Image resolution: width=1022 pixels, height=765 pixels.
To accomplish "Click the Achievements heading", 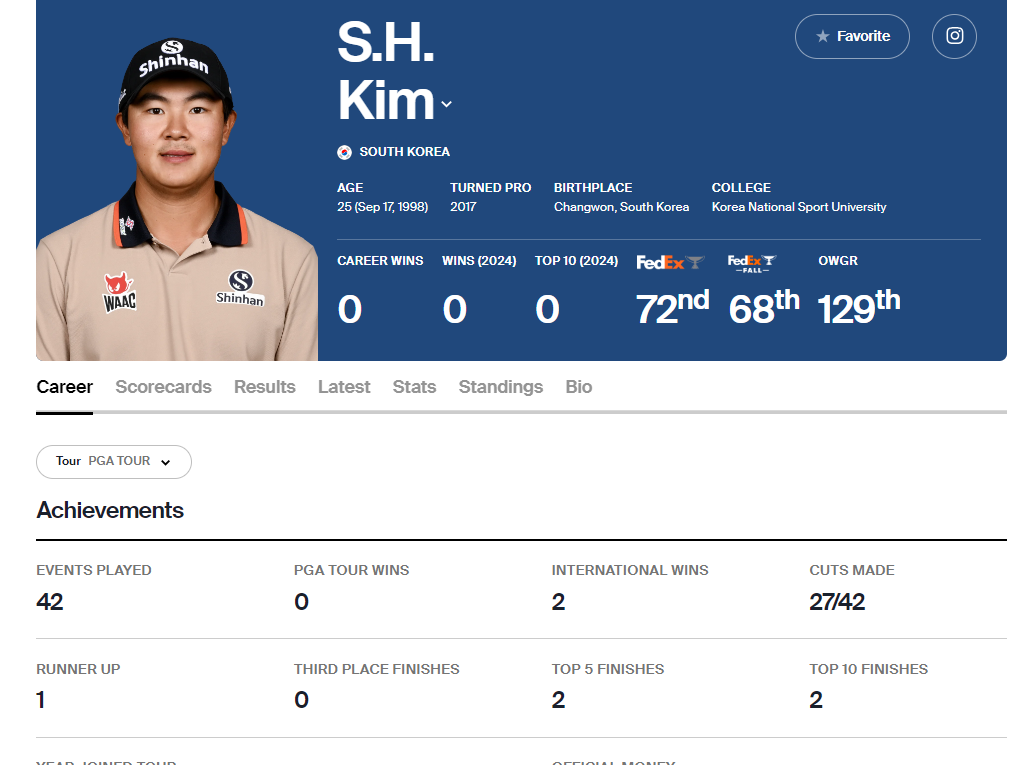I will tap(110, 510).
